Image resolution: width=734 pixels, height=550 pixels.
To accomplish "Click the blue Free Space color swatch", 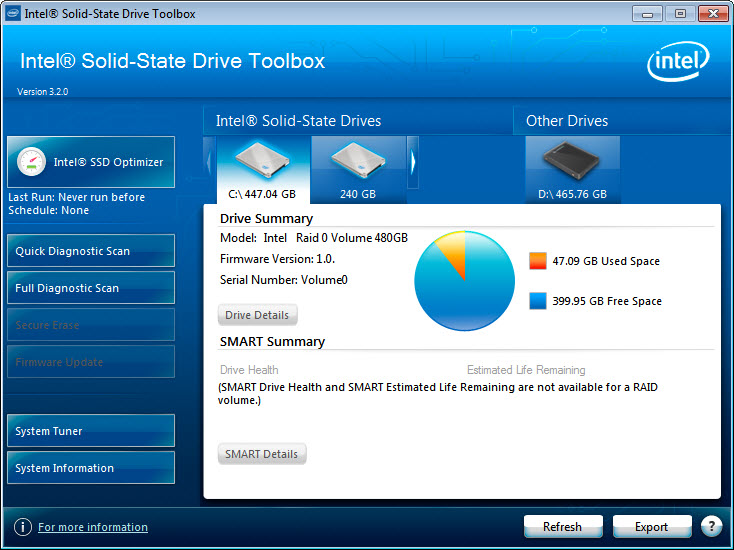I will pyautogui.click(x=538, y=301).
